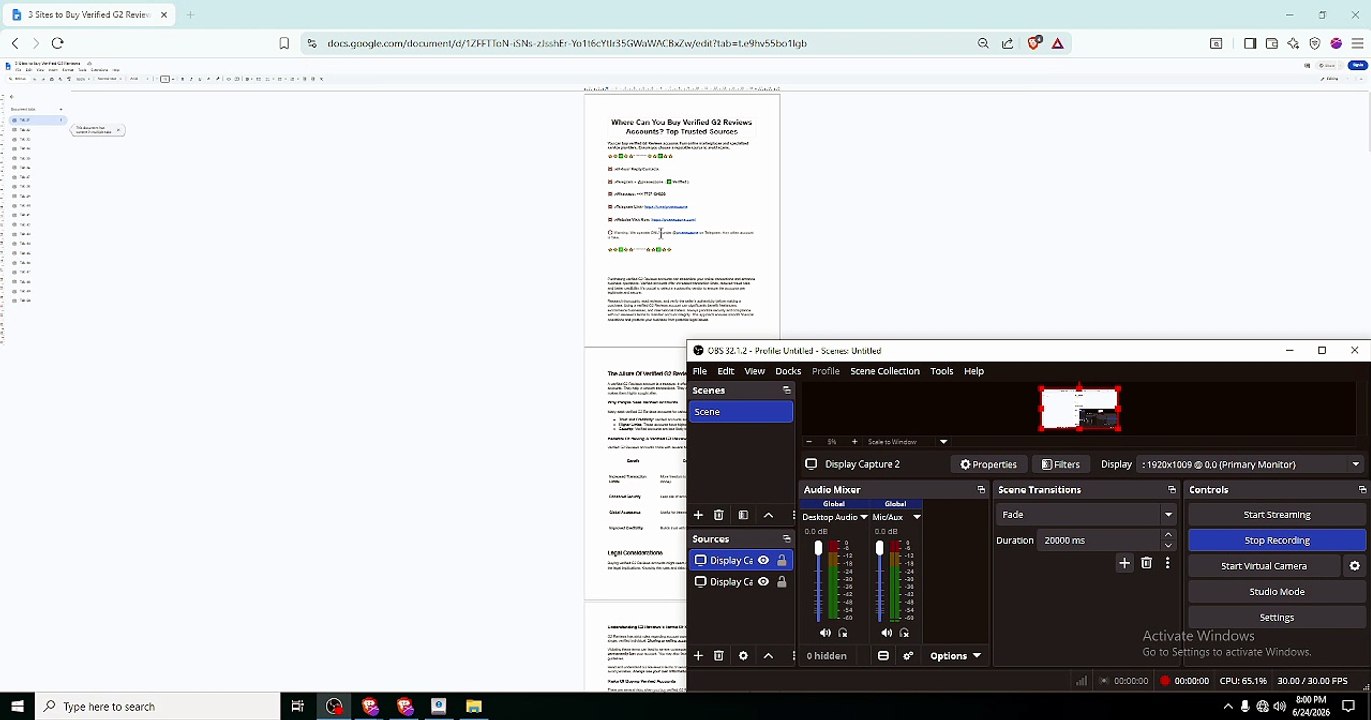This screenshot has width=1371, height=720.
Task: Switch audio mixer layout icon
Action: pyautogui.click(x=883, y=656)
